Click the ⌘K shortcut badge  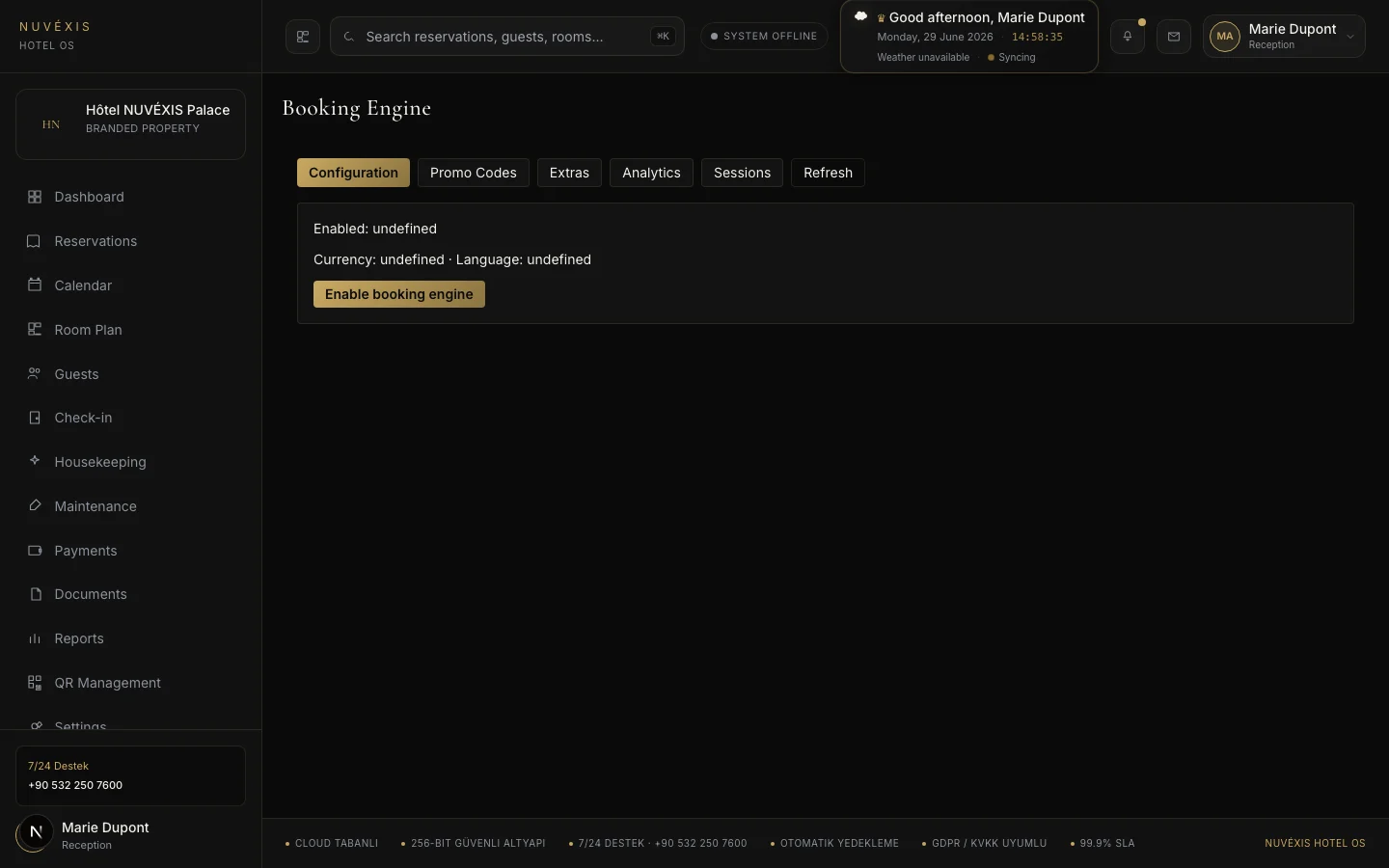pyautogui.click(x=663, y=37)
